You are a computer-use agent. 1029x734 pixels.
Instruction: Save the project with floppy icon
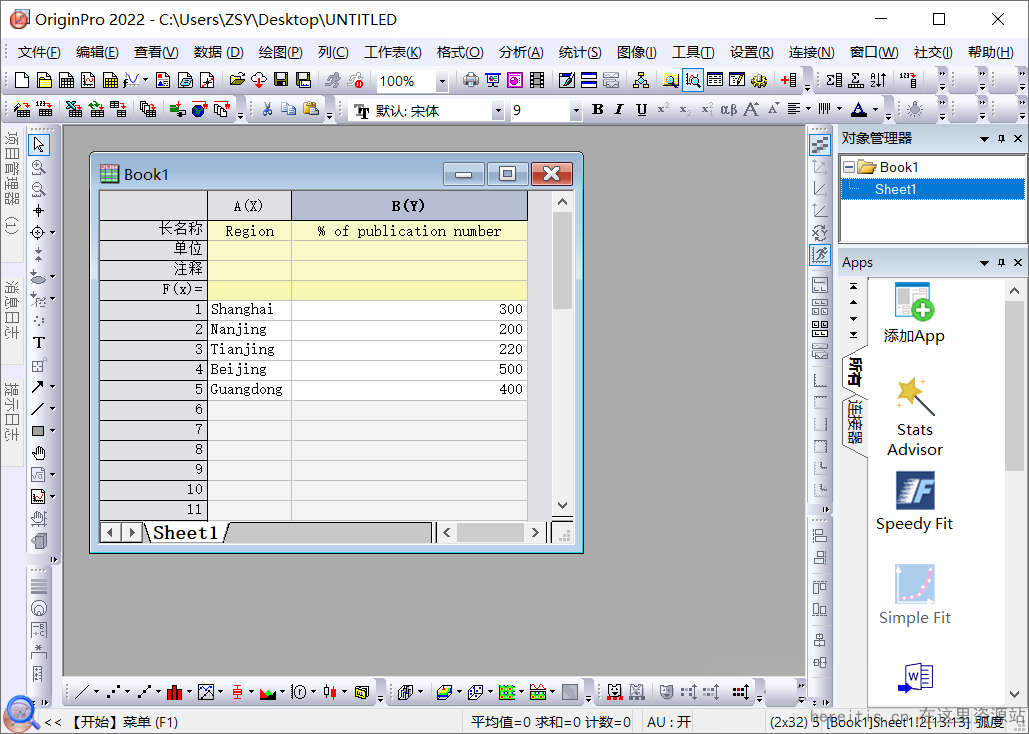coord(281,80)
